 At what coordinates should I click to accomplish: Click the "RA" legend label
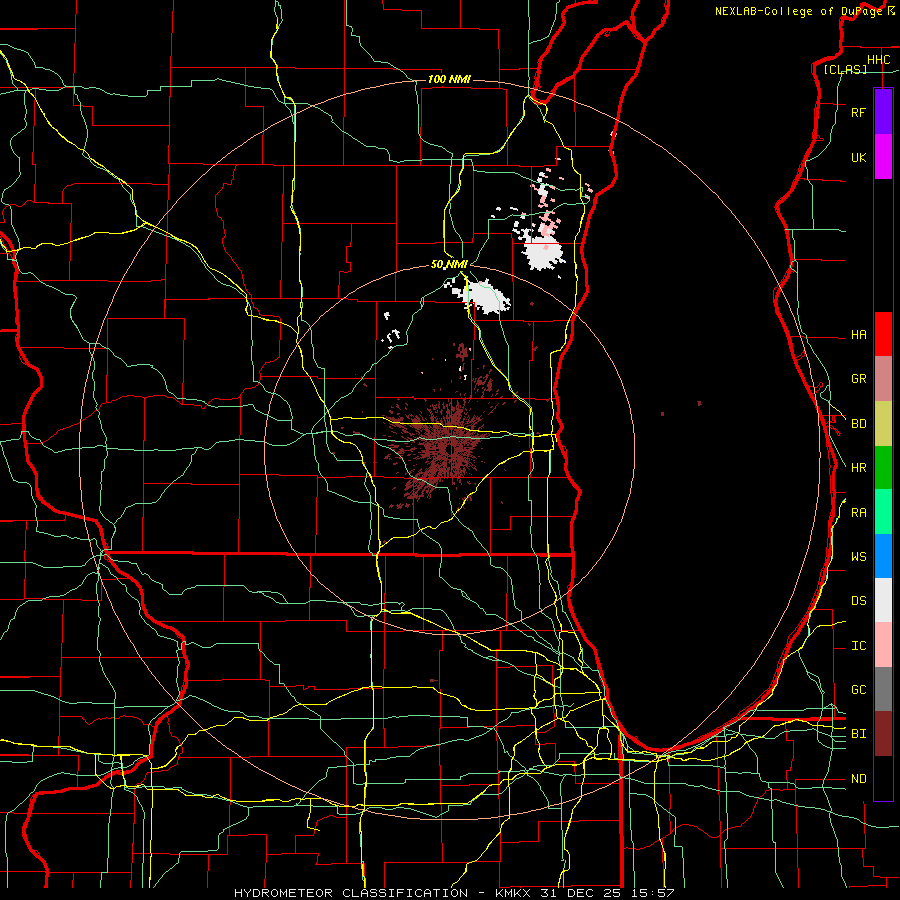[x=858, y=513]
